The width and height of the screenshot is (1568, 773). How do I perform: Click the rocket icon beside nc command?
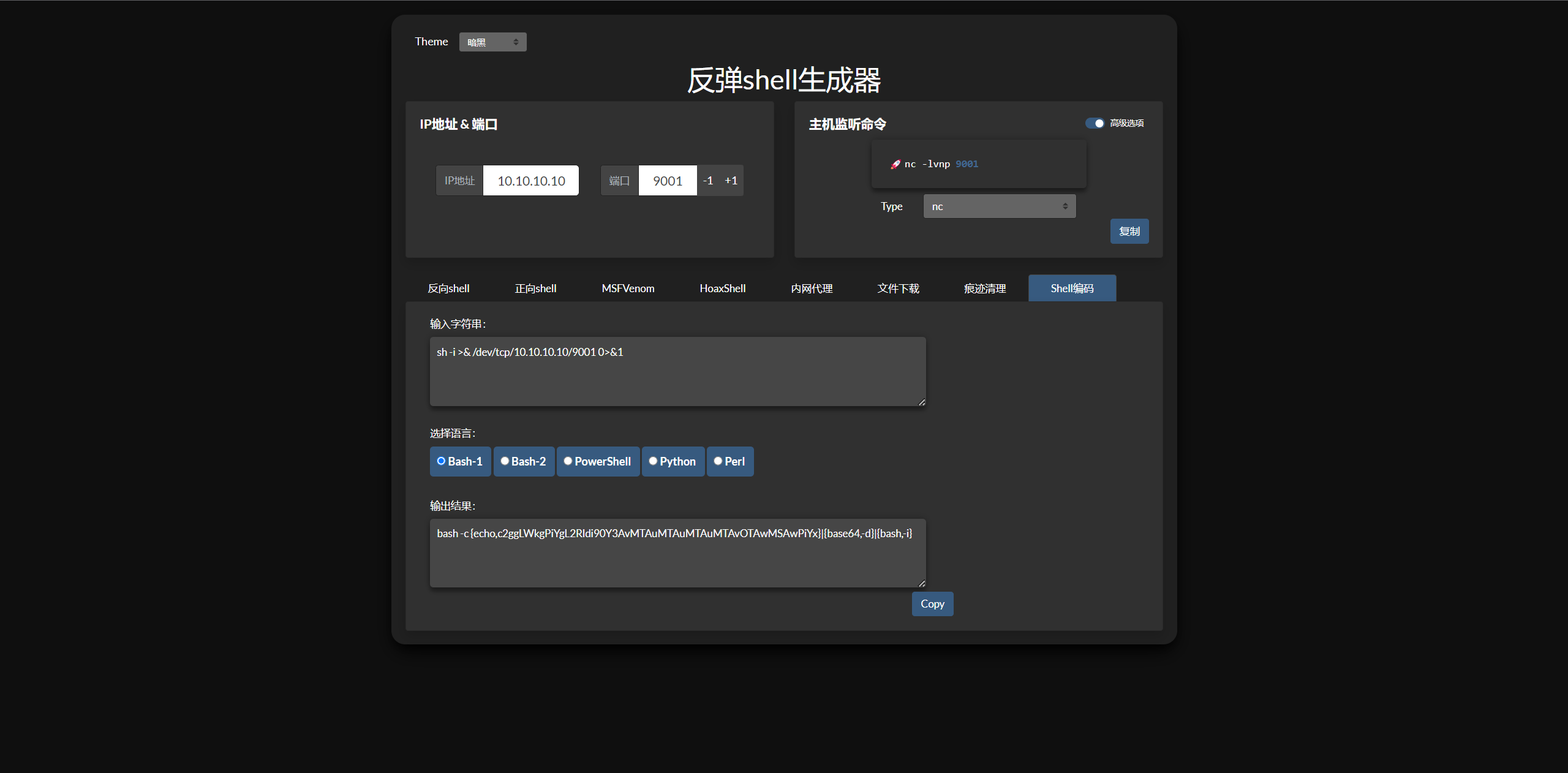[x=895, y=164]
